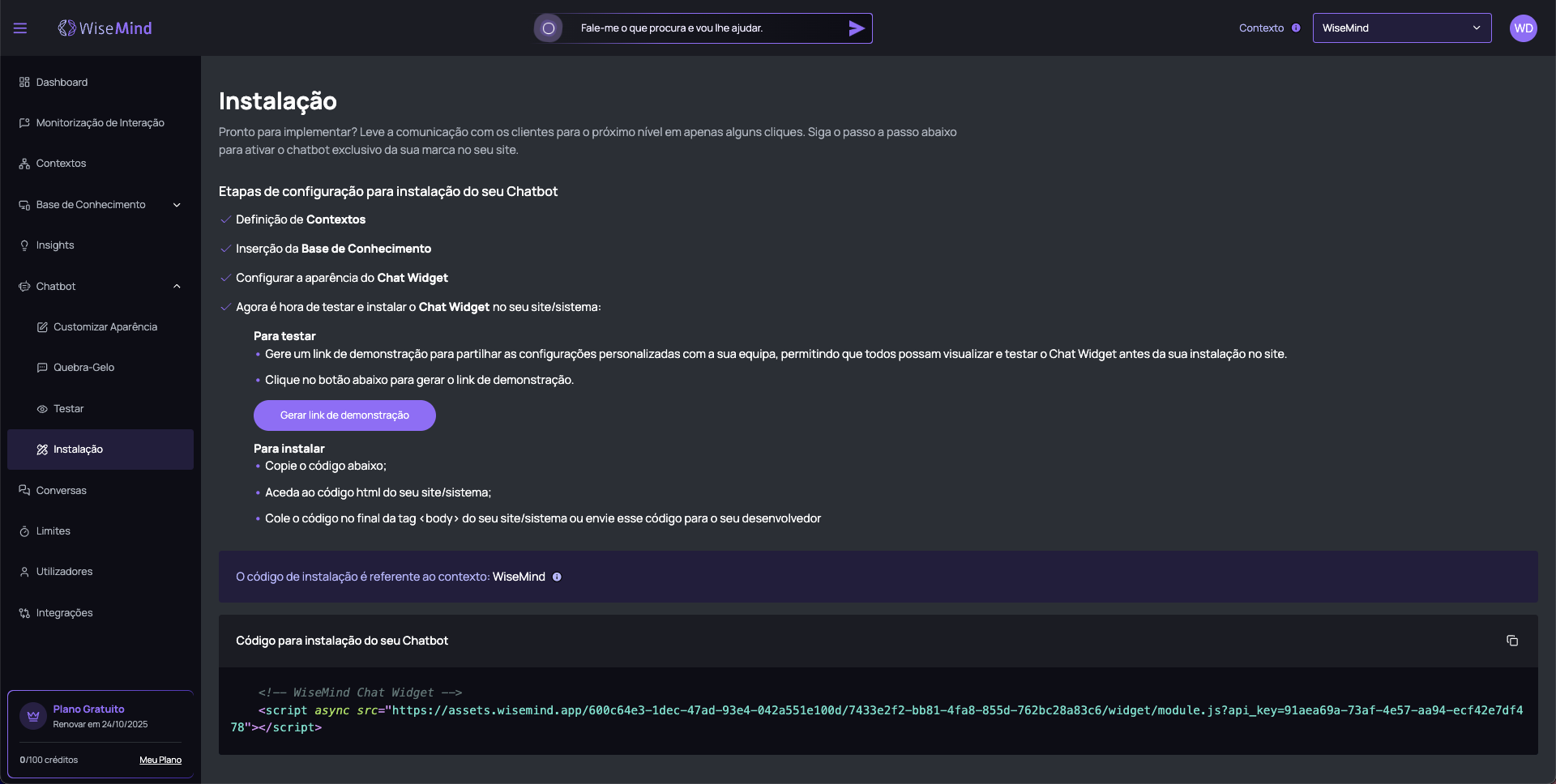Open Customizar Aparência page
Image resolution: width=1556 pixels, height=784 pixels.
click(105, 327)
